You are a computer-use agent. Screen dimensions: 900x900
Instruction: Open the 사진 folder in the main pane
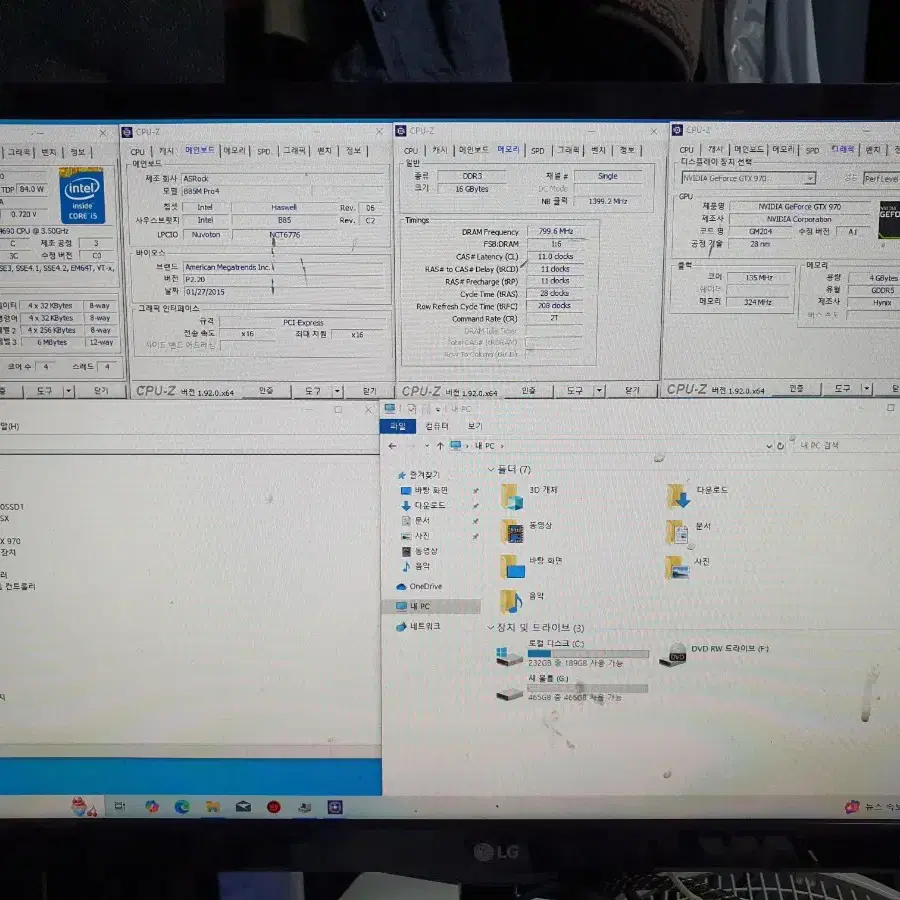pos(678,567)
